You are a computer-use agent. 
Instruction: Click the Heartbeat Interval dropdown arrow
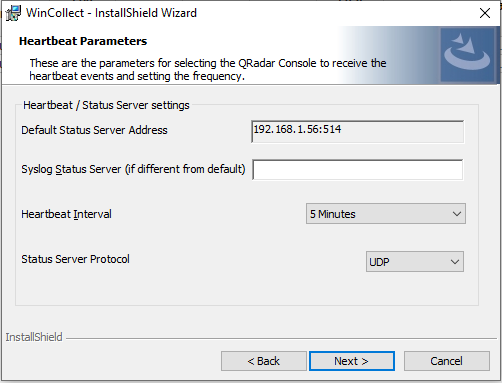click(457, 214)
